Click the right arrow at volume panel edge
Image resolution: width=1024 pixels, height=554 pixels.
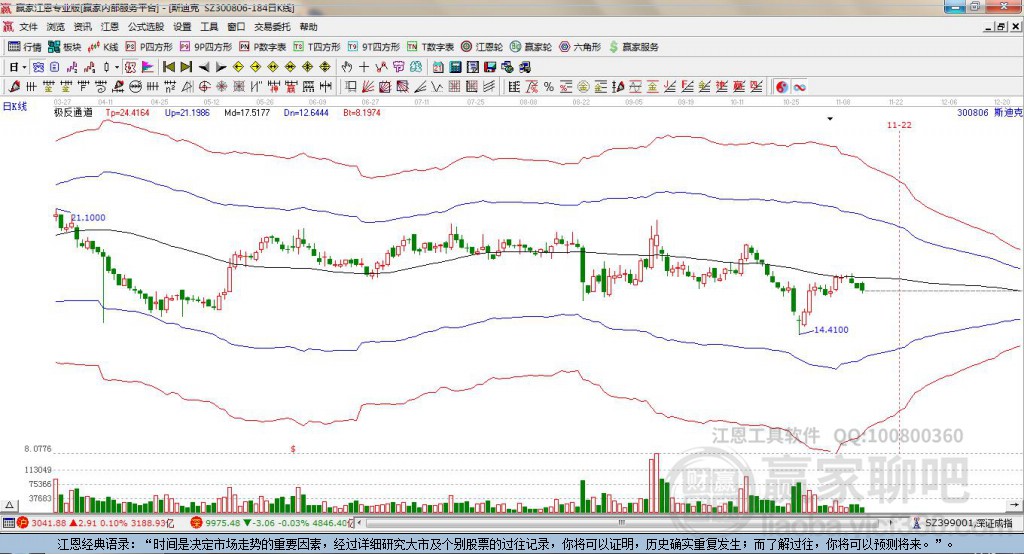1014,505
